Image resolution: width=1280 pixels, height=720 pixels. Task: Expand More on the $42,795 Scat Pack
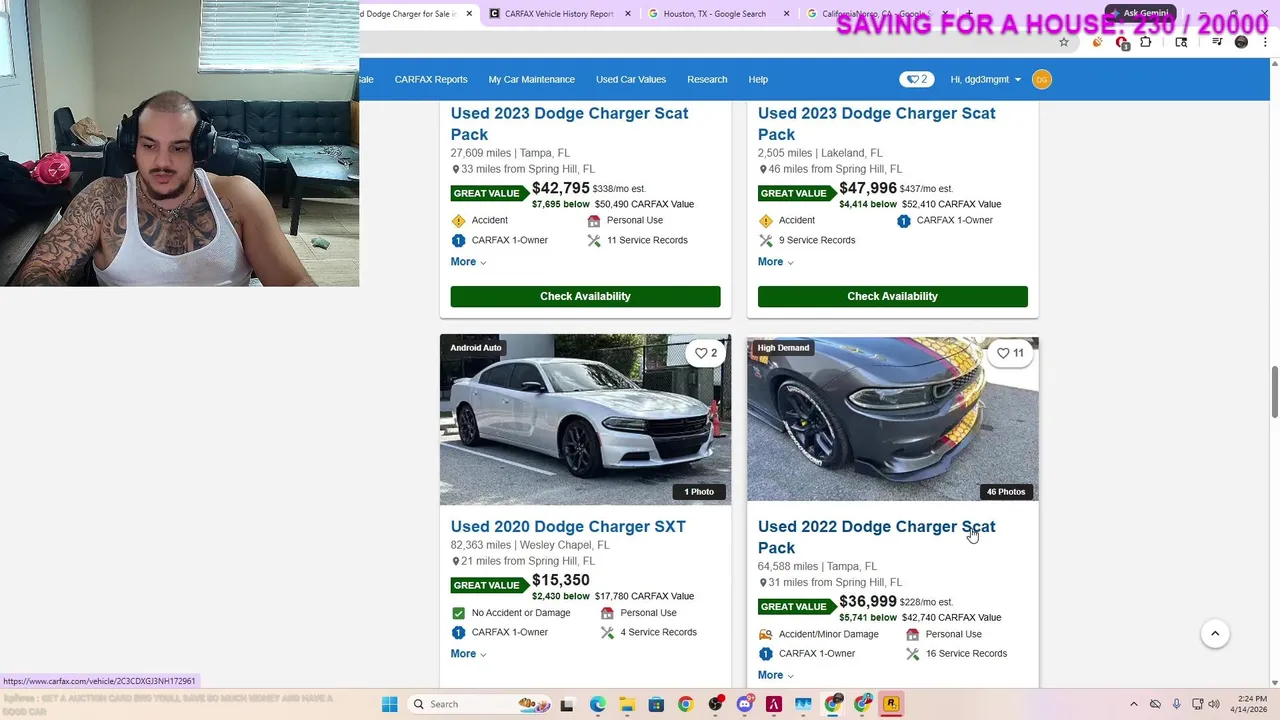tap(468, 262)
